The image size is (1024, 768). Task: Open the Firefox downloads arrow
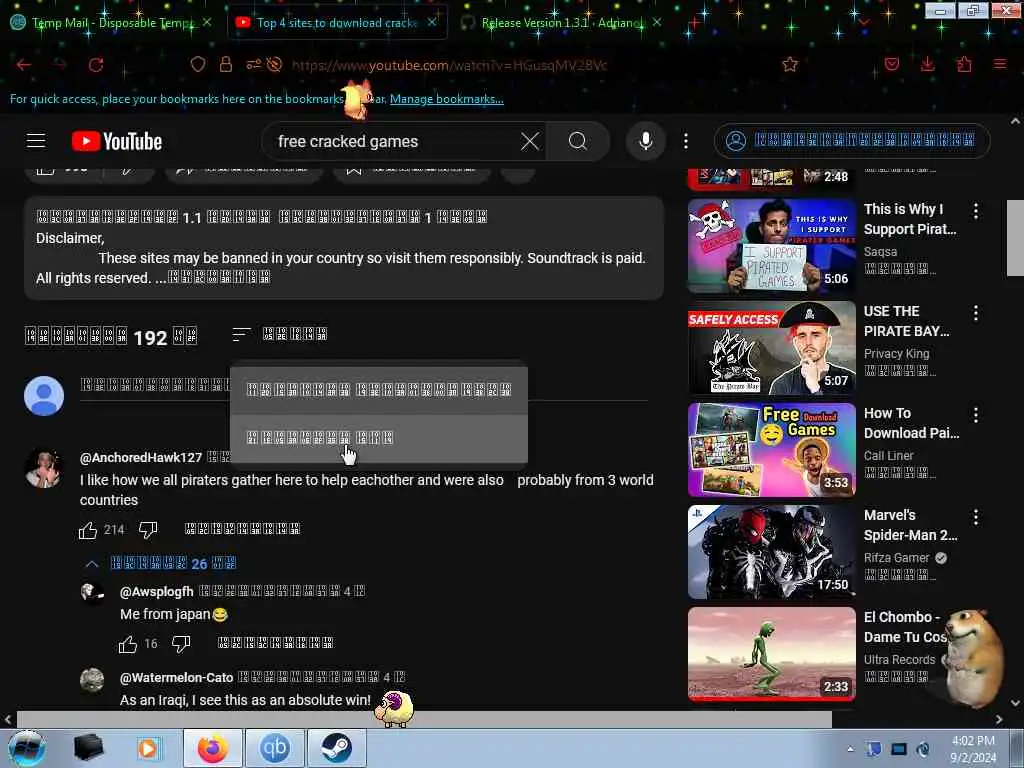927,64
